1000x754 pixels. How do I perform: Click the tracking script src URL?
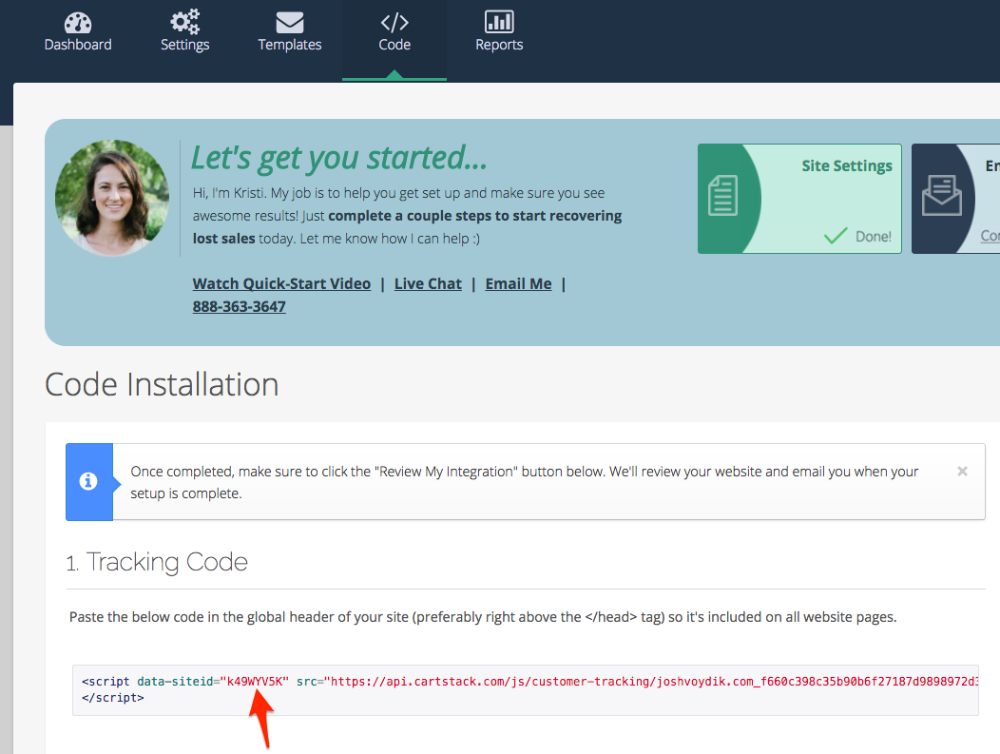(x=652, y=681)
